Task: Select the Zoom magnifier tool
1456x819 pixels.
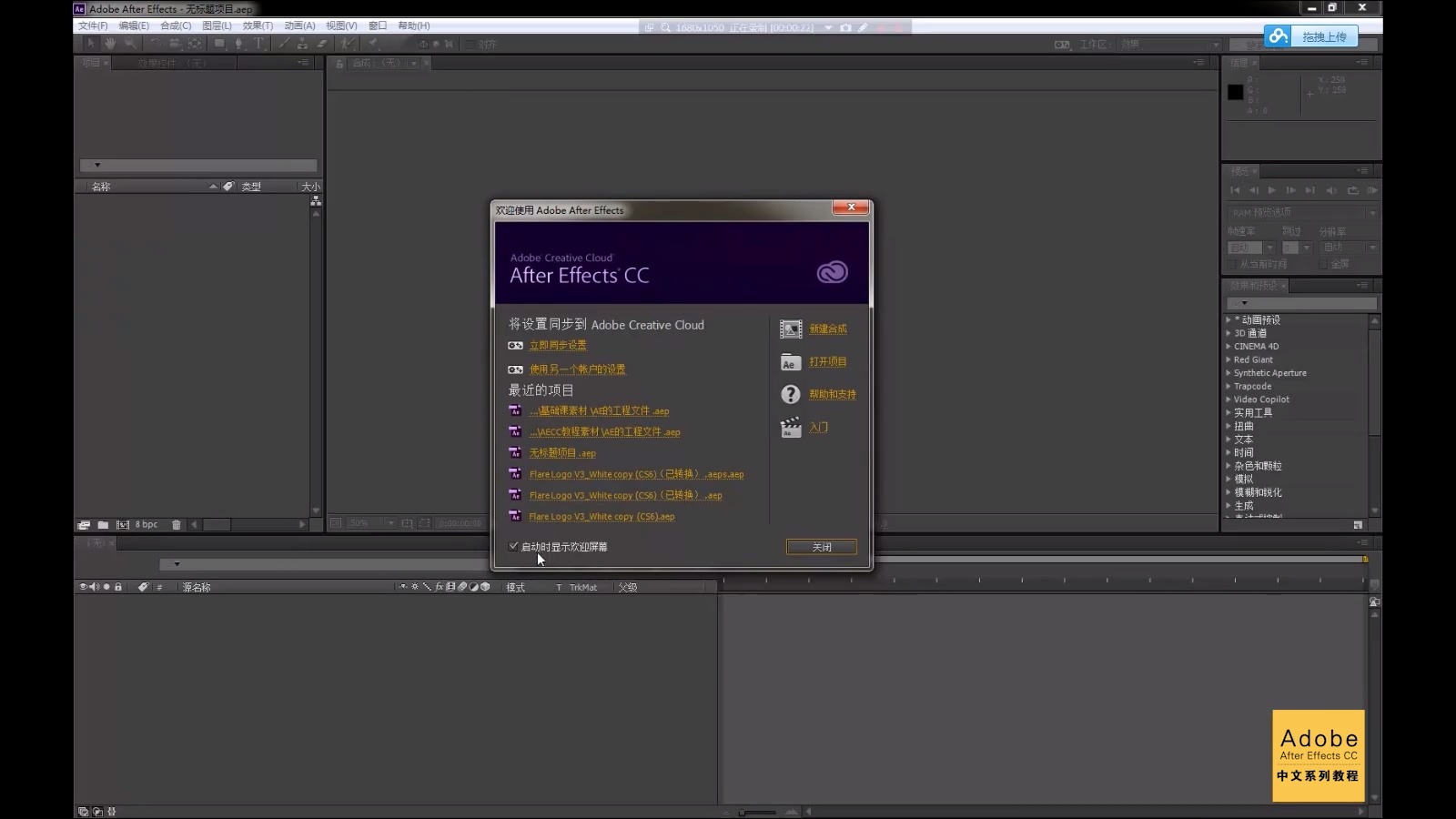Action: pyautogui.click(x=130, y=43)
